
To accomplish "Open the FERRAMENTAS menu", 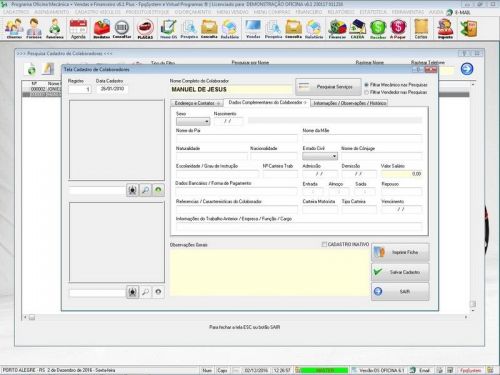I will click(x=408, y=12).
